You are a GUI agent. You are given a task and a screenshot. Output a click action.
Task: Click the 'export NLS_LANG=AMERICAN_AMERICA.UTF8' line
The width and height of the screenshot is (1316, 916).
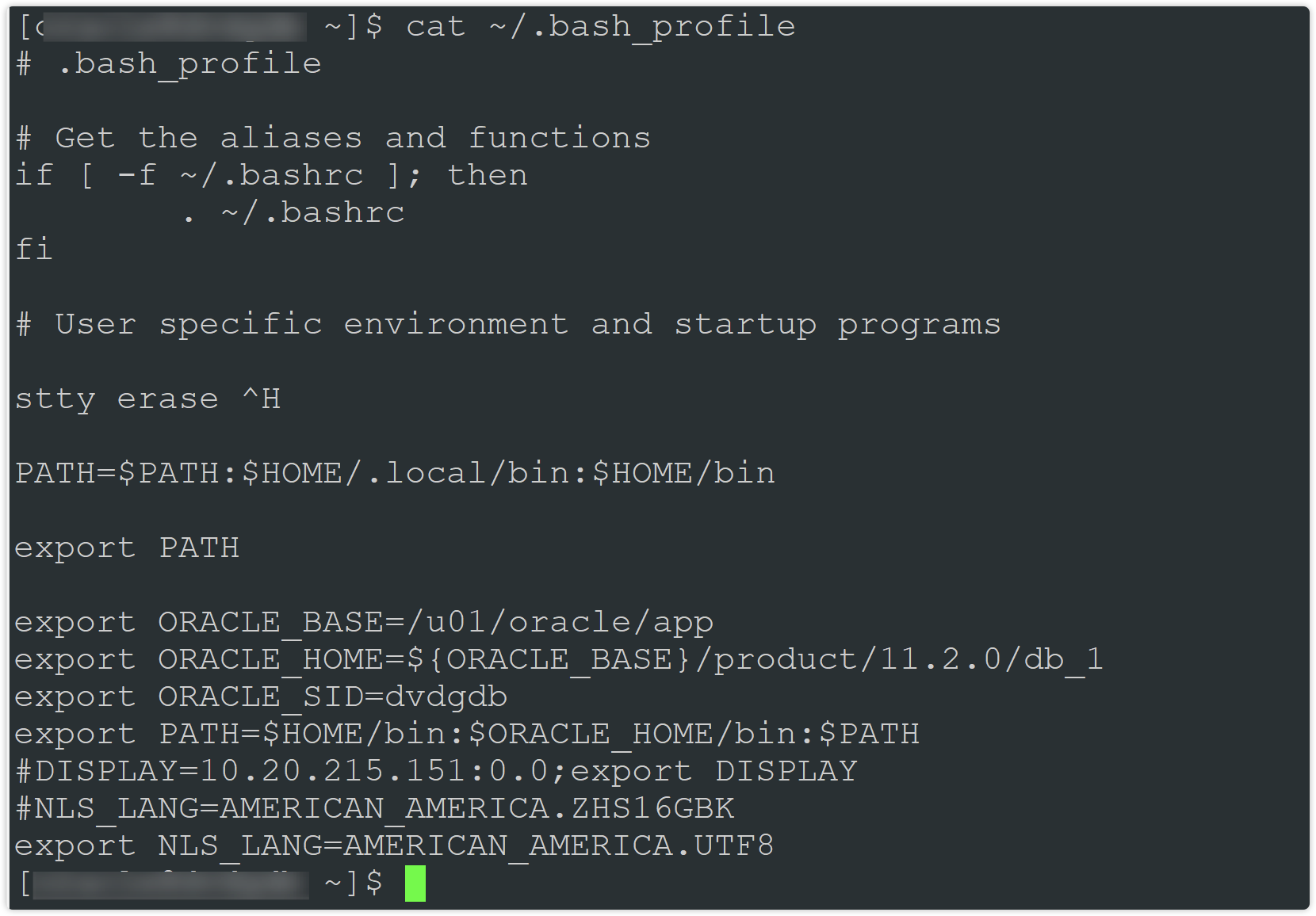394,846
